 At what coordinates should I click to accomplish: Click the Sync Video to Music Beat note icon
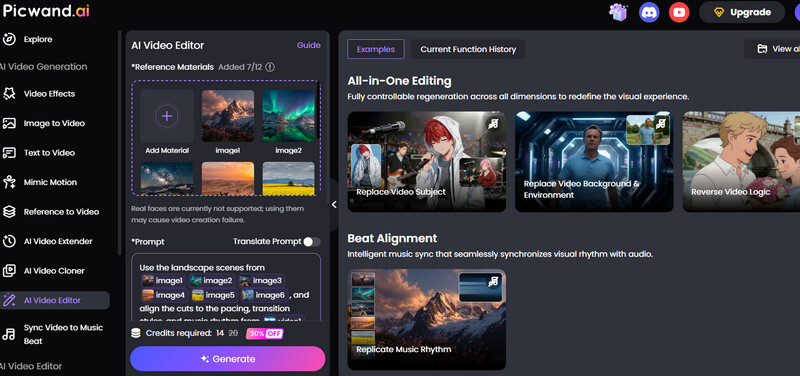[9, 334]
